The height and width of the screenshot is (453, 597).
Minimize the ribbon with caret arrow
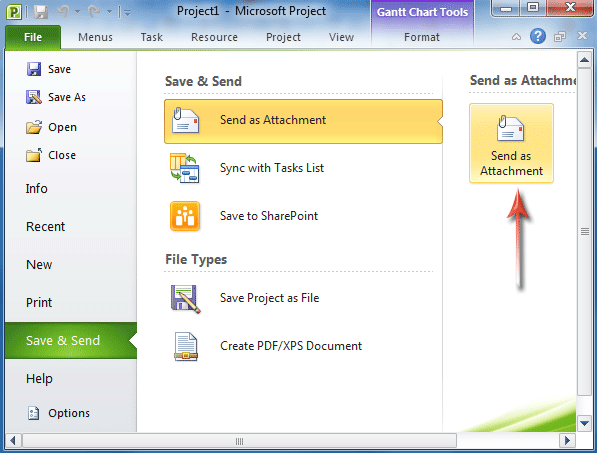(x=516, y=37)
